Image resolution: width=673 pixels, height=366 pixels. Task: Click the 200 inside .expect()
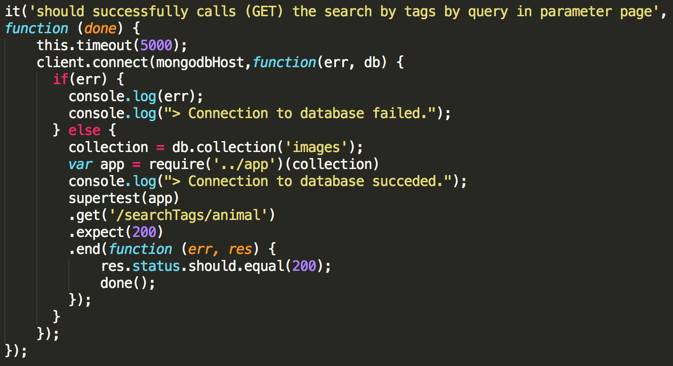[144, 233]
